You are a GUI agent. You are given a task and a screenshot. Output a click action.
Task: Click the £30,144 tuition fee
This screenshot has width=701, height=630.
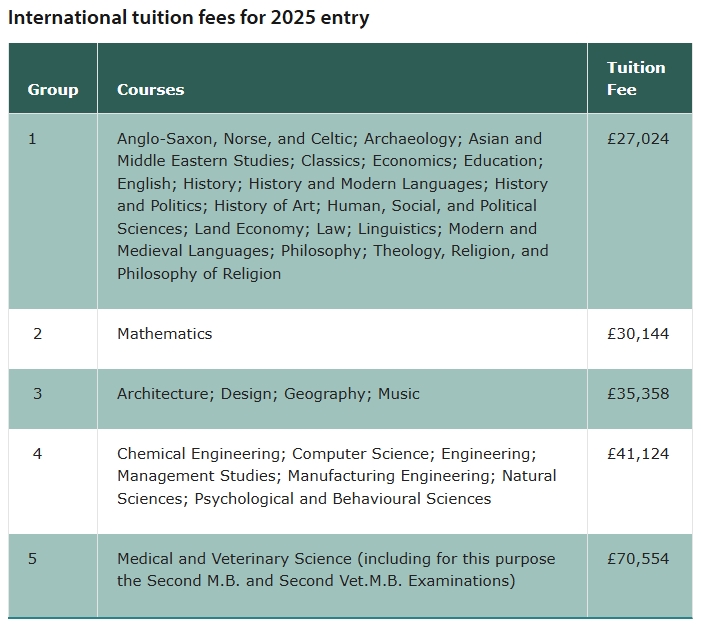coord(638,334)
